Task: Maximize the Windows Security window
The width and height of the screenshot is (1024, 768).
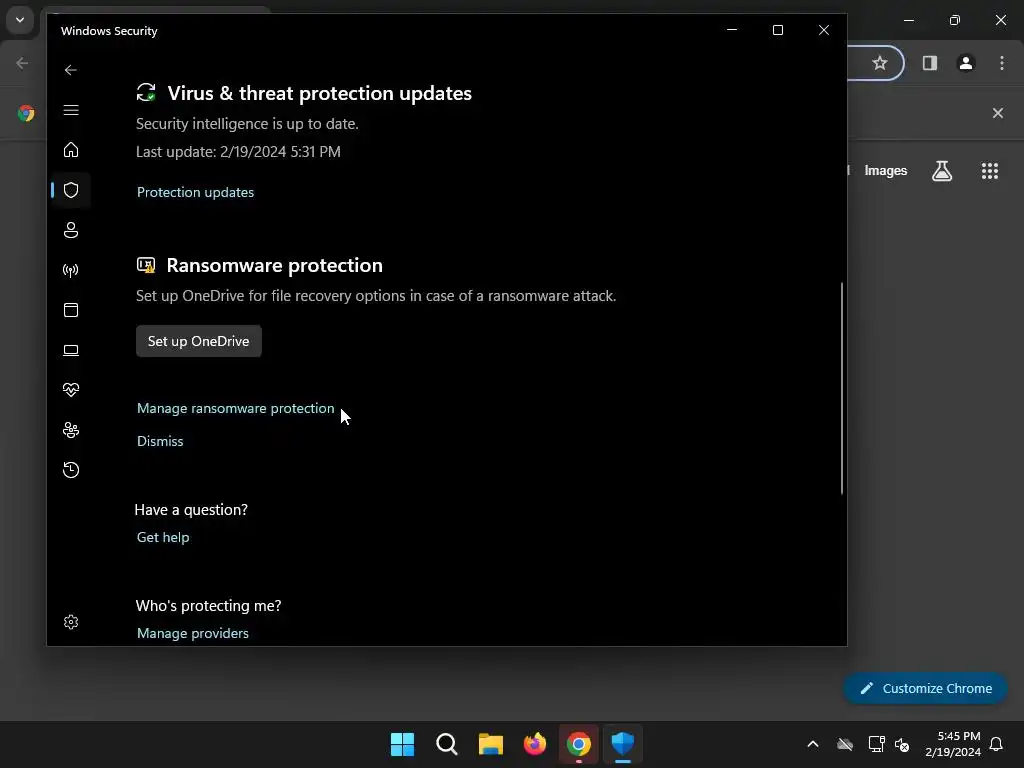Action: tap(778, 30)
